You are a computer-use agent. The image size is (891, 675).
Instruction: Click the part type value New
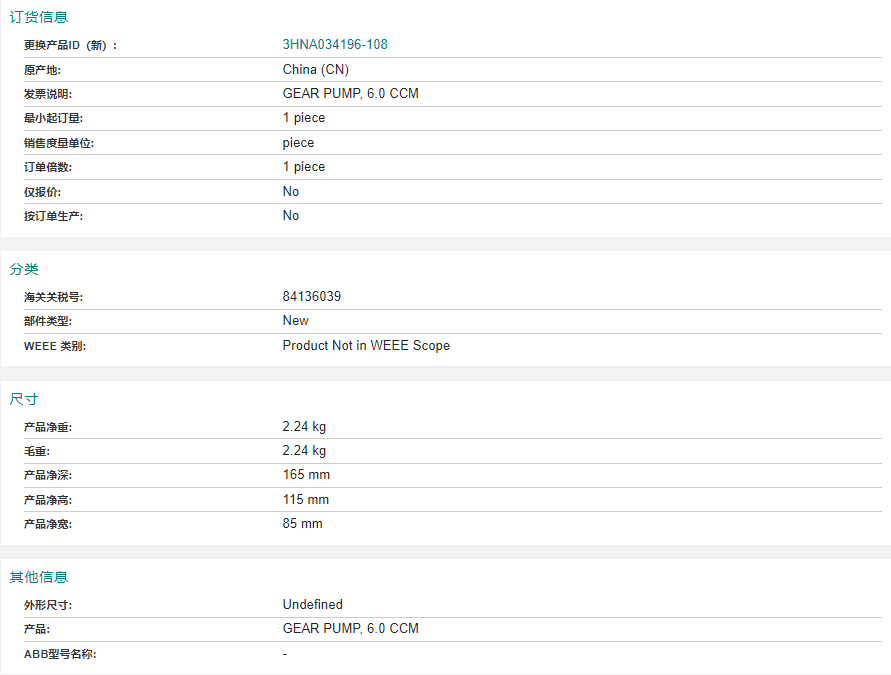(x=295, y=320)
